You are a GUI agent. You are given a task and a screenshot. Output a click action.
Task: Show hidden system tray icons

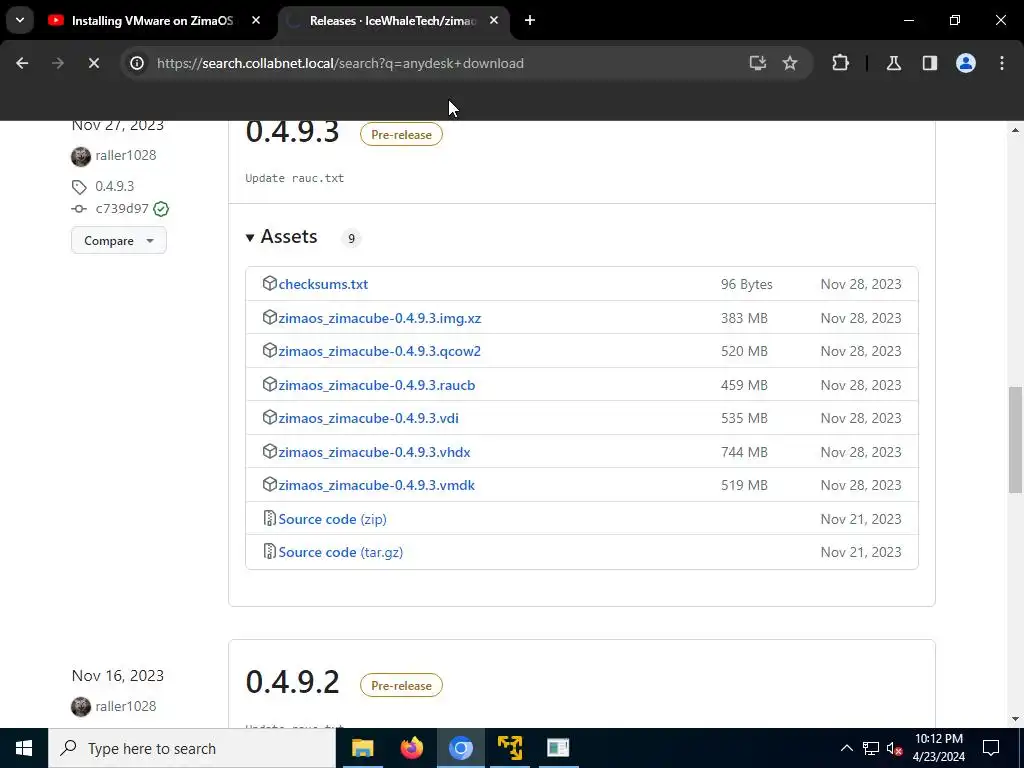[x=846, y=748]
